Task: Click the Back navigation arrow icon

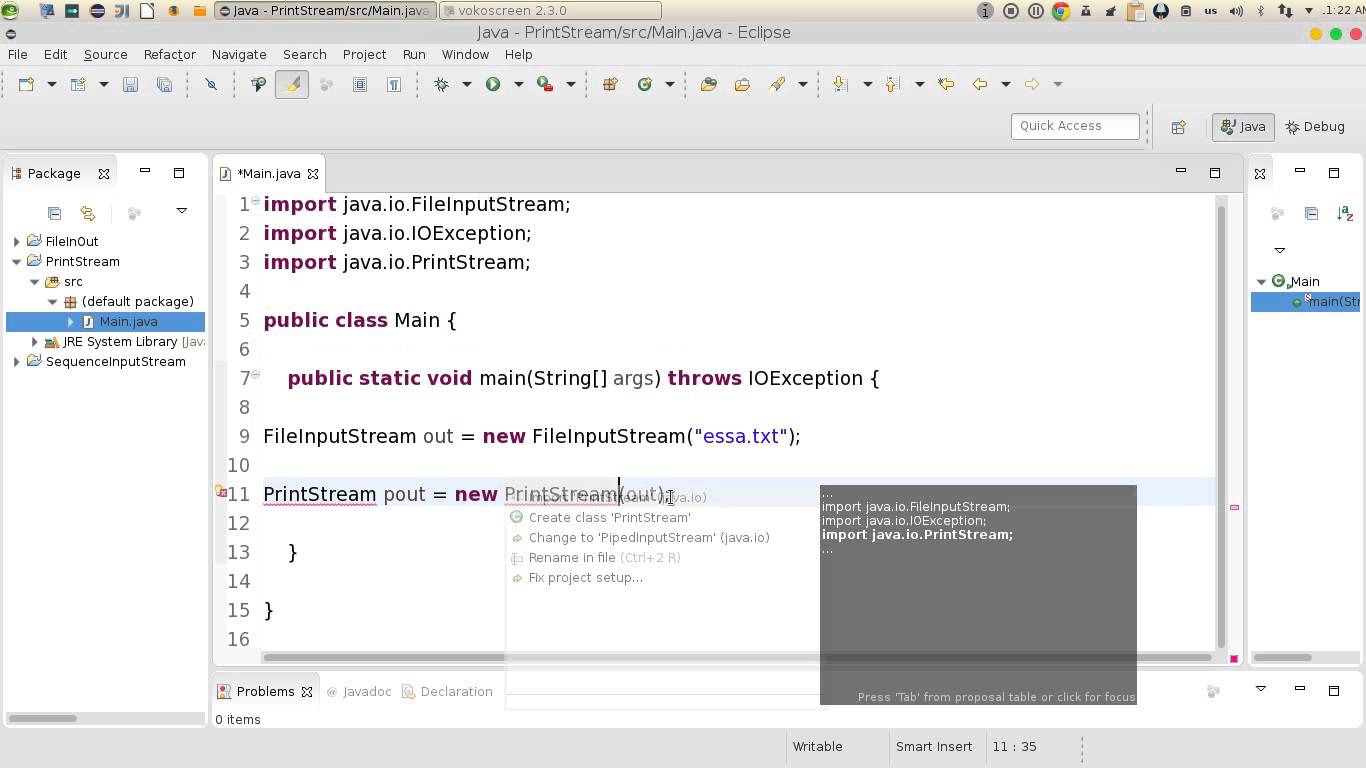Action: point(979,84)
